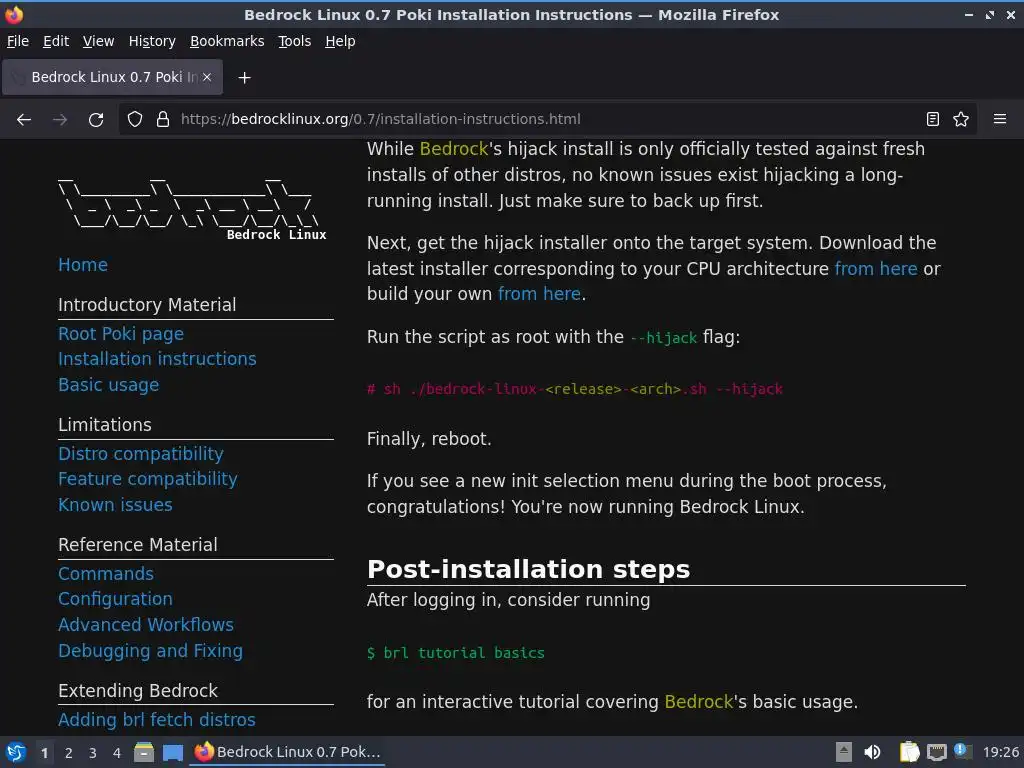Open the View menu
This screenshot has width=1024, height=768.
click(x=98, y=41)
